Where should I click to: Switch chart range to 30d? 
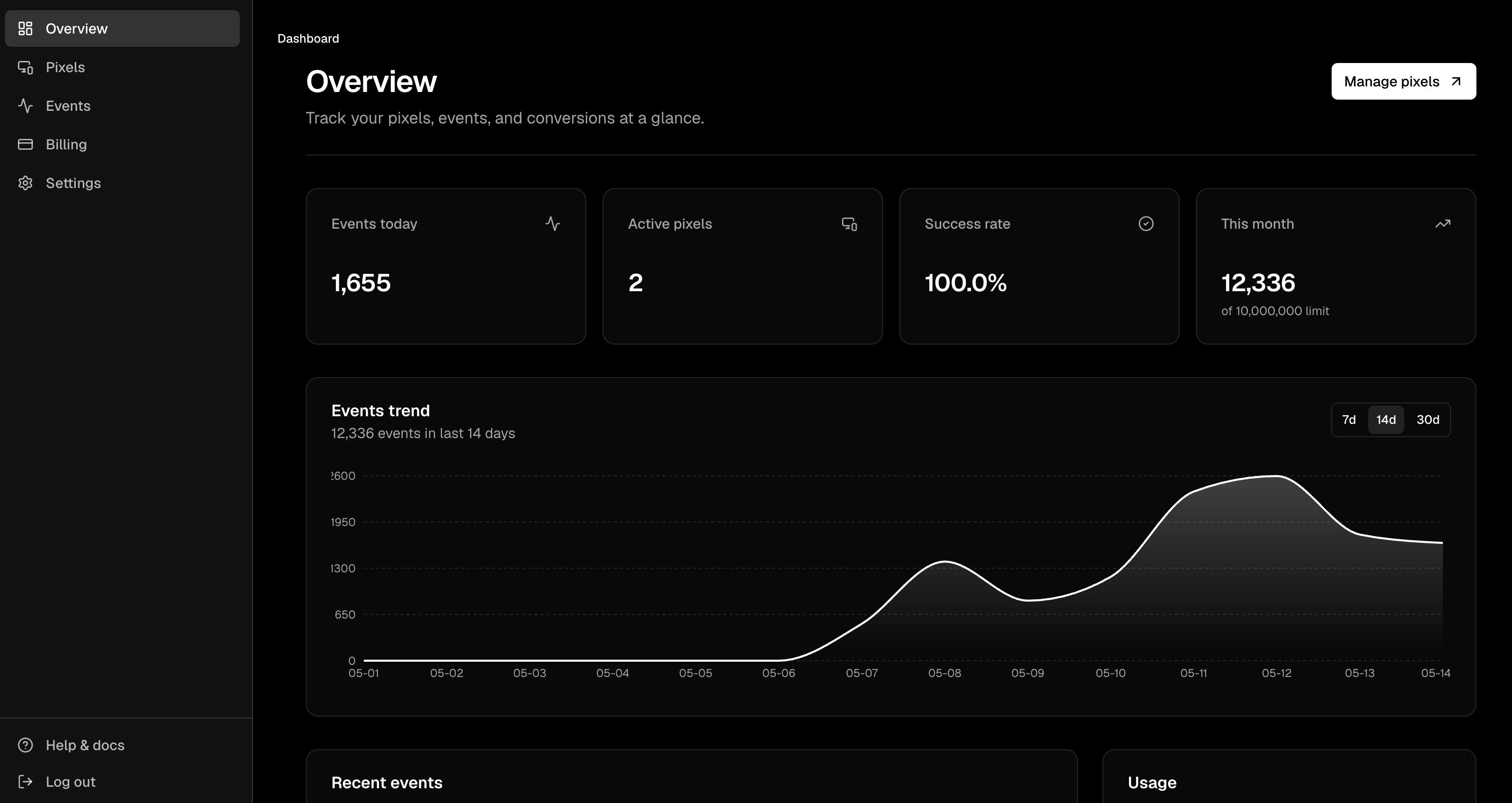(x=1428, y=419)
